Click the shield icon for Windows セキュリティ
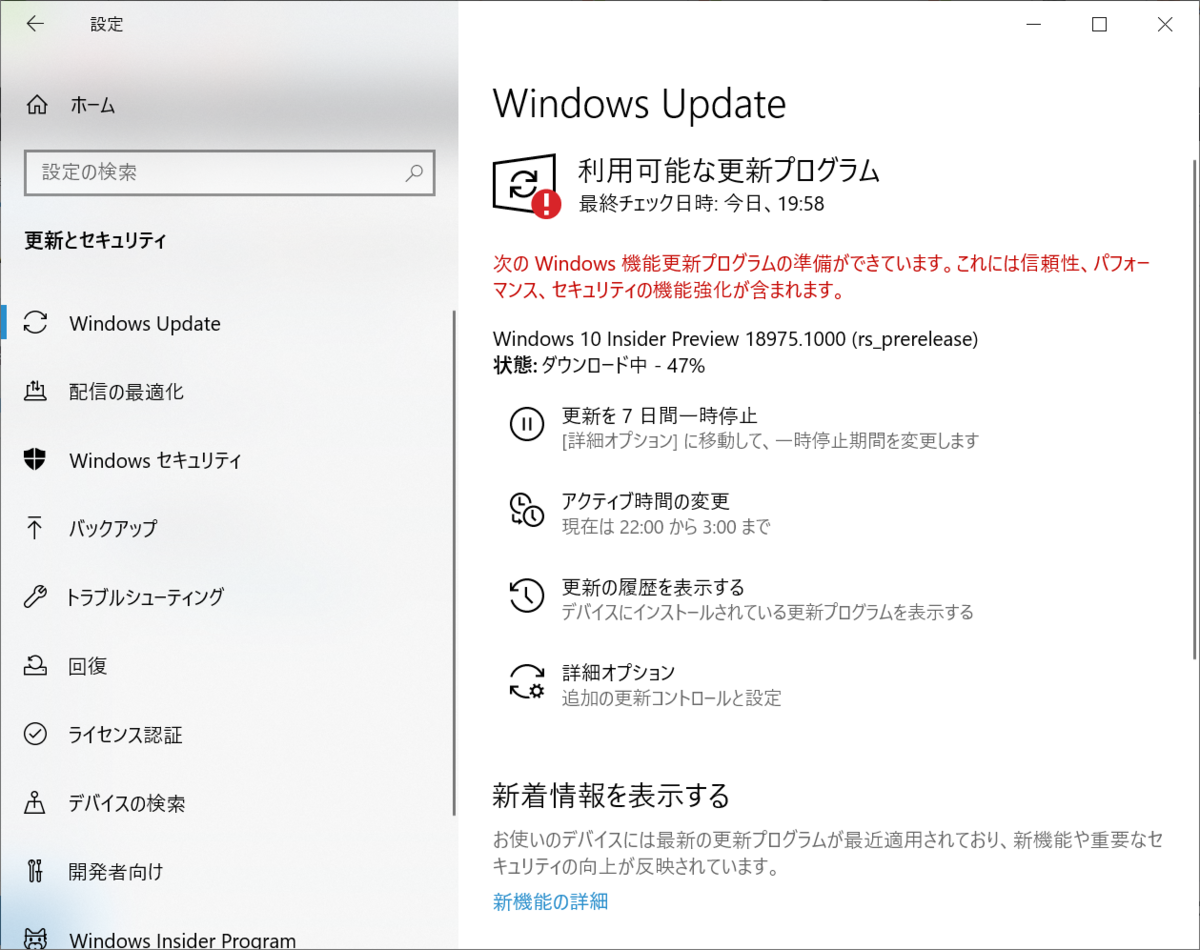Image resolution: width=1200 pixels, height=950 pixels. pyautogui.click(x=35, y=460)
